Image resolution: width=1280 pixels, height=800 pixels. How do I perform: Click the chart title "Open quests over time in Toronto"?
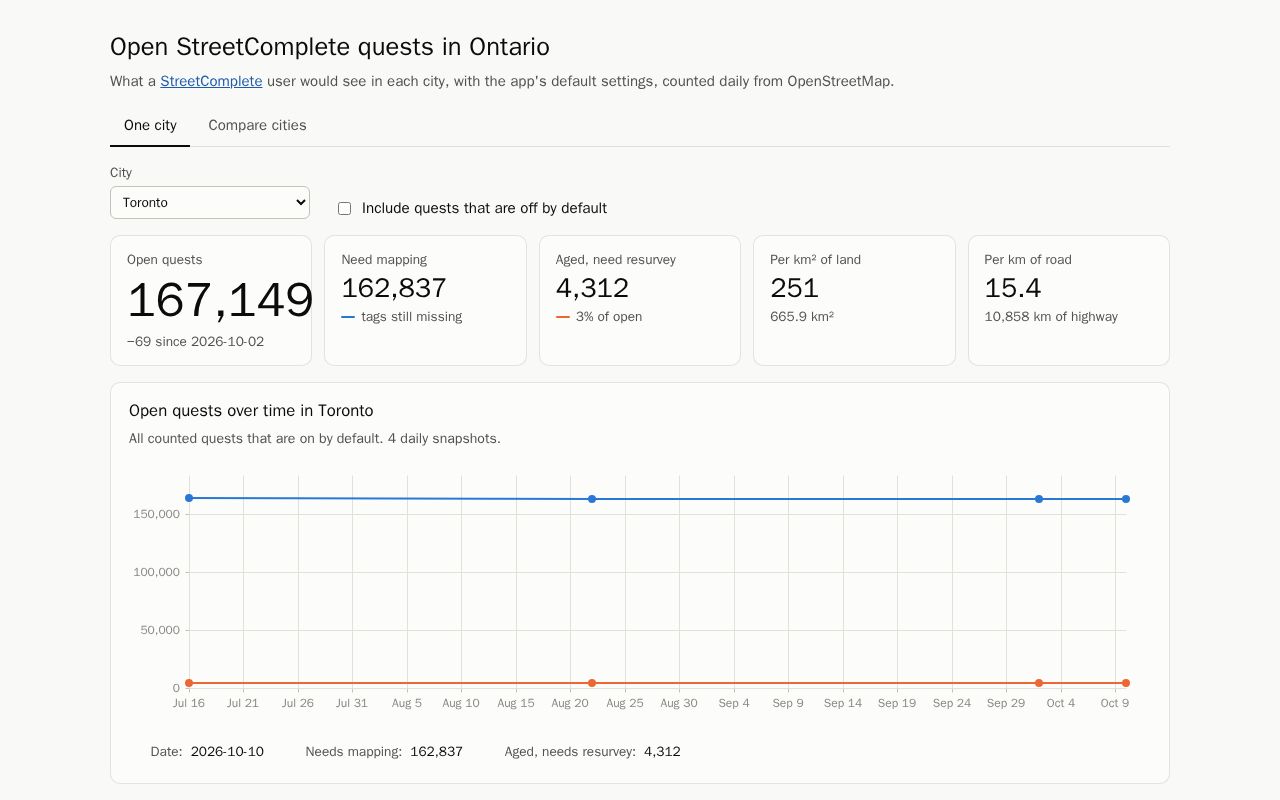pos(251,411)
